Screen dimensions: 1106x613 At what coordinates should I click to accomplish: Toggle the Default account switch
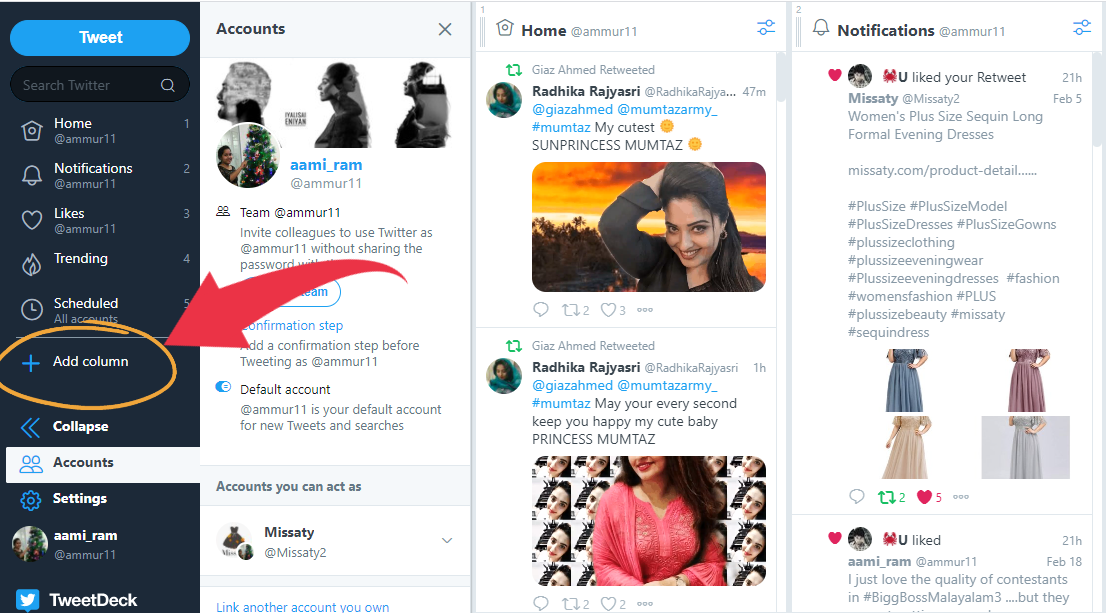point(223,388)
